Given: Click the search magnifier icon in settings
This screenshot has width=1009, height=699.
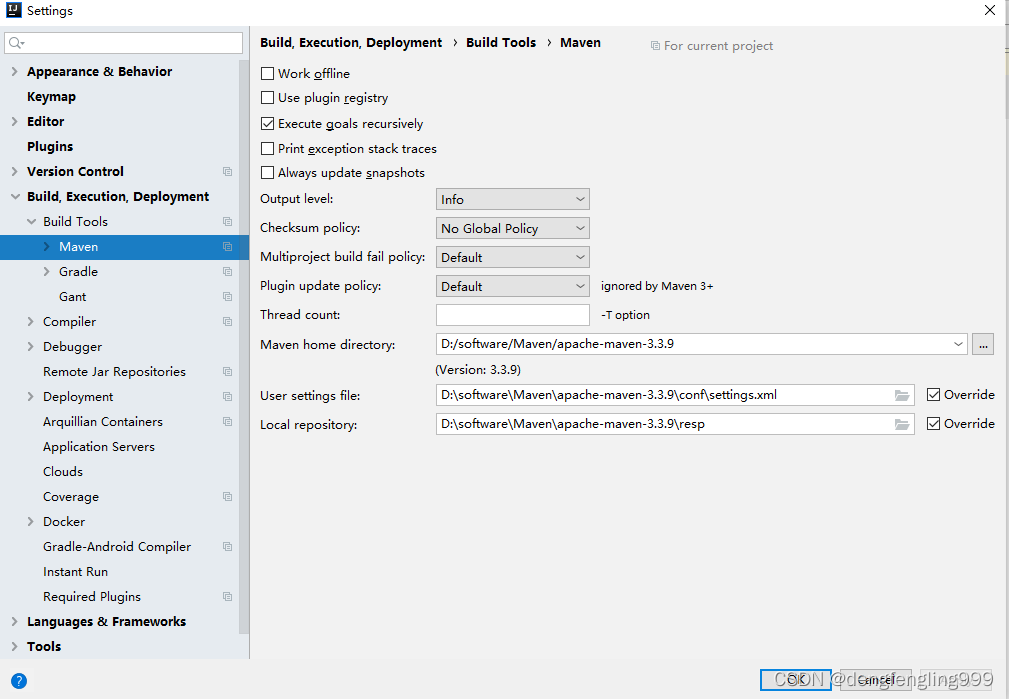Looking at the screenshot, I should coord(15,43).
